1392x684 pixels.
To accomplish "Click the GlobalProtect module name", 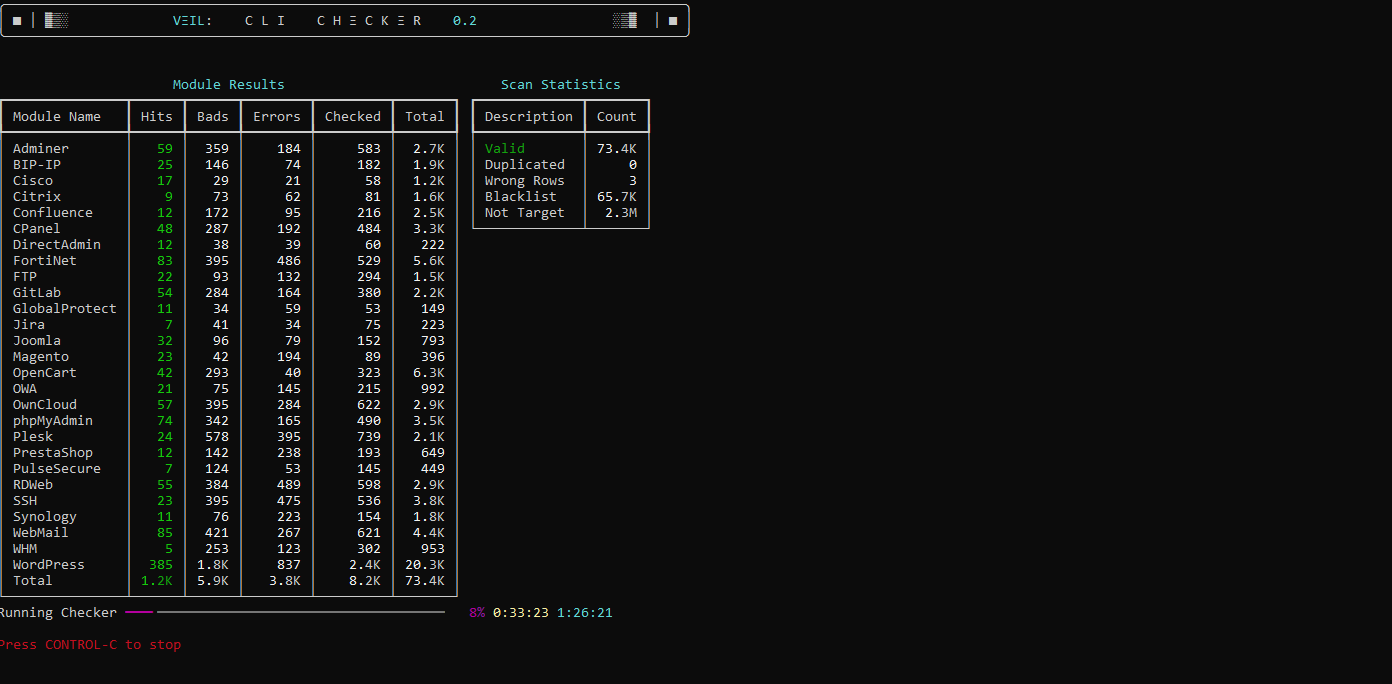I will pyautogui.click(x=65, y=309).
